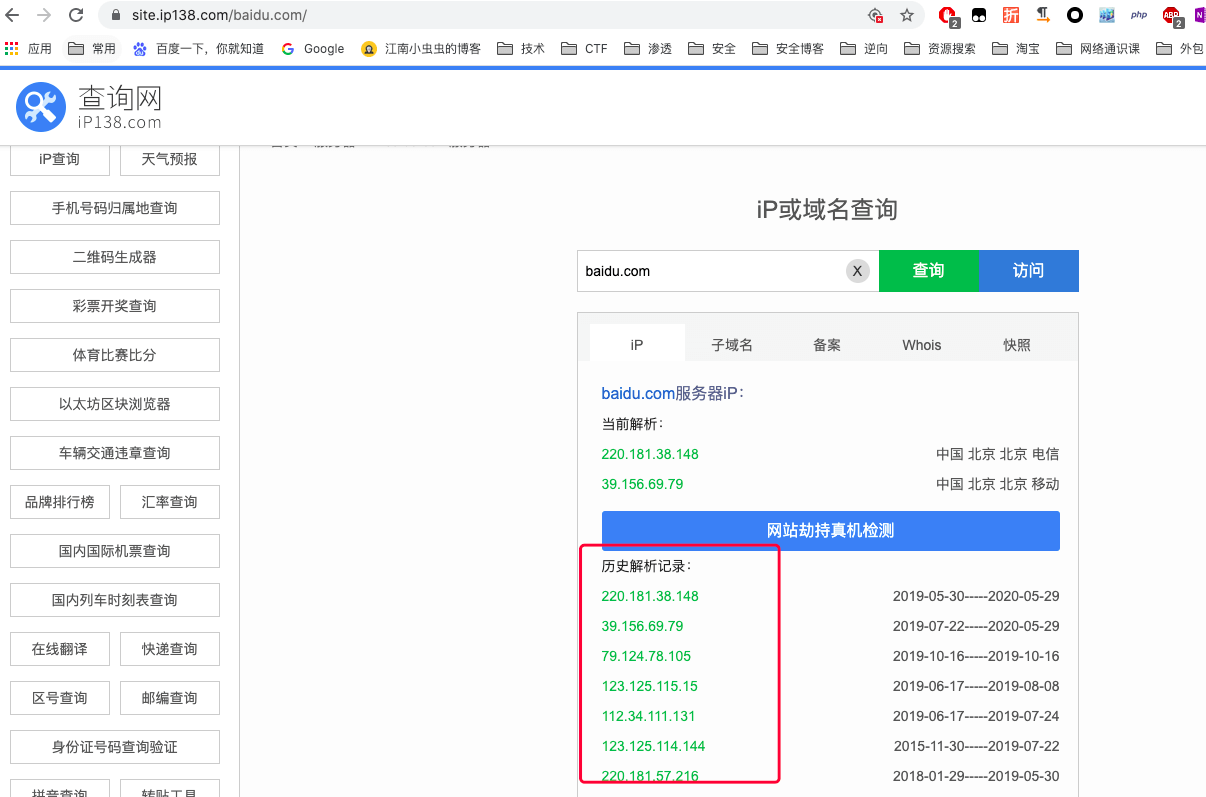
Task: Open the 渗透 bookmarks folder
Action: click(x=647, y=48)
